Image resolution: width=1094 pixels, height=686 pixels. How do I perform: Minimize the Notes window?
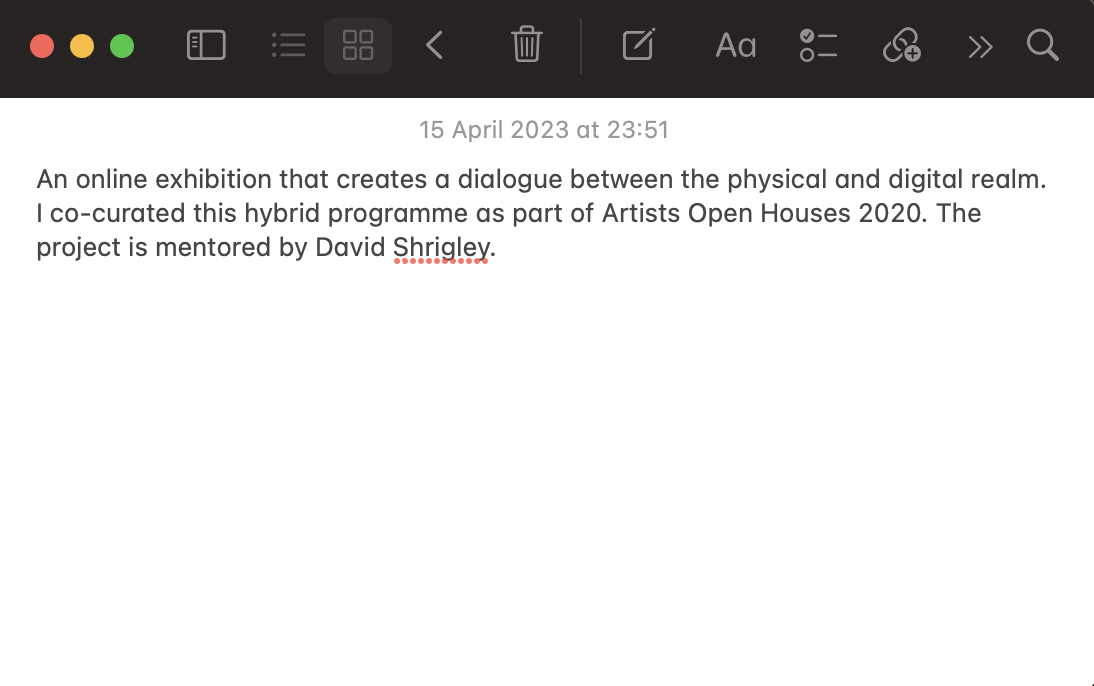tap(82, 46)
